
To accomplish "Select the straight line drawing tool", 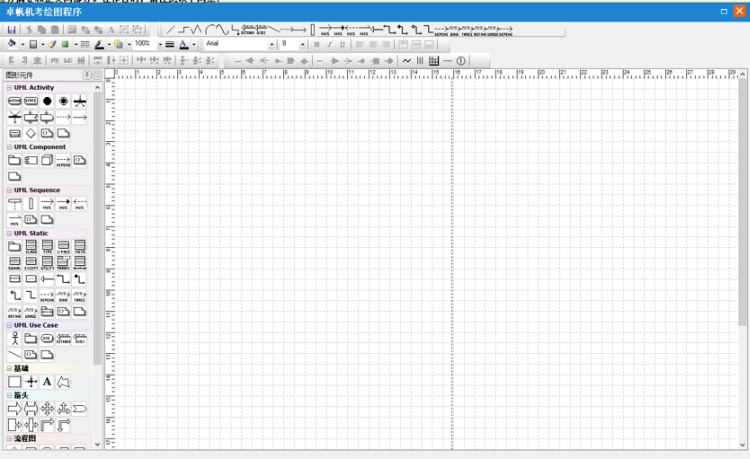I will pyautogui.click(x=170, y=30).
